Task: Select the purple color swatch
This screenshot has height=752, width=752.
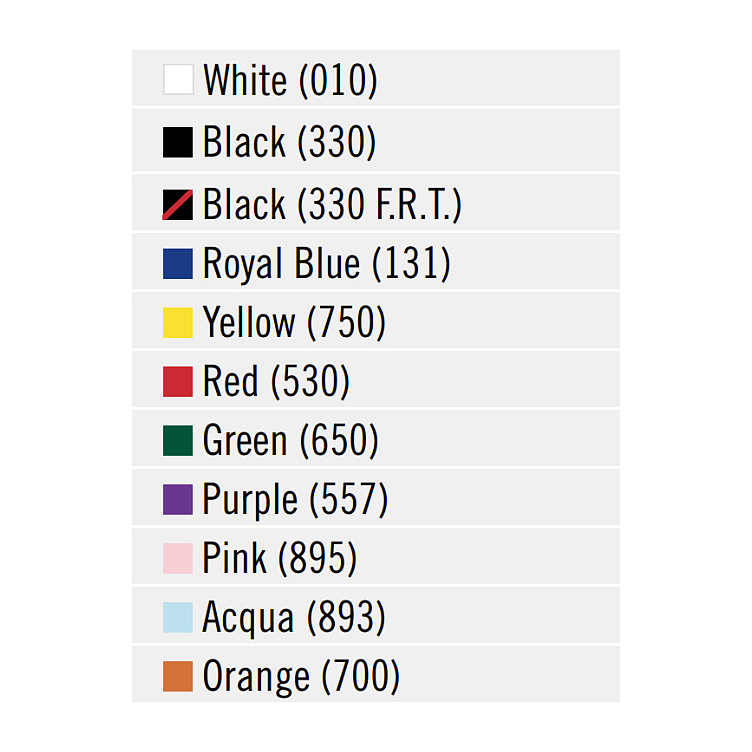Action: tap(178, 499)
